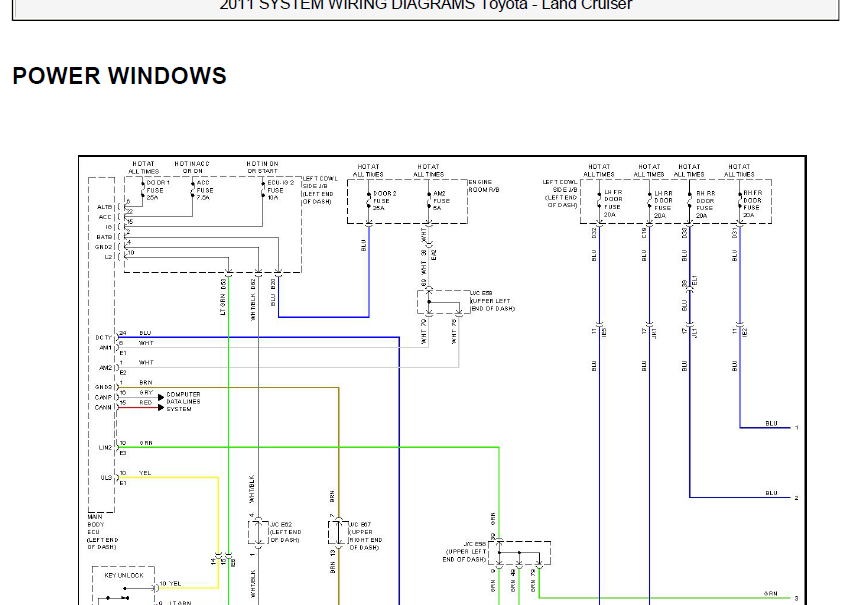Select the 'LH RR DOOR FUSE 20A' label
This screenshot has height=605, width=841.
(663, 204)
